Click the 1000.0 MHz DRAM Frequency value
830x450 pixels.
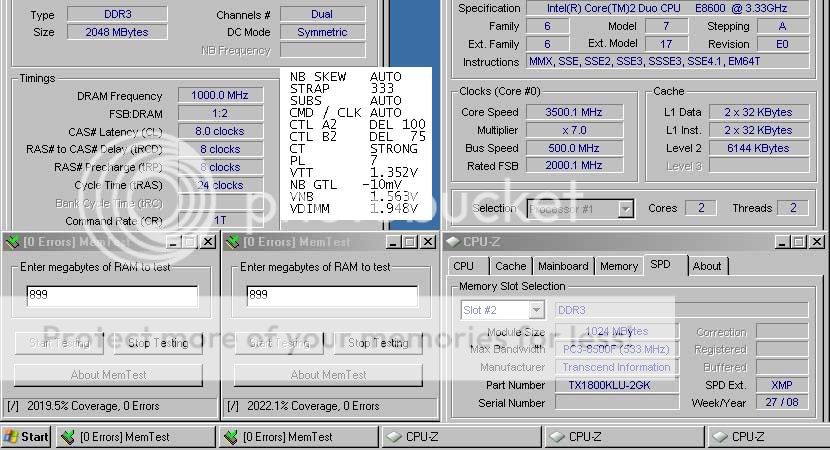[x=220, y=95]
